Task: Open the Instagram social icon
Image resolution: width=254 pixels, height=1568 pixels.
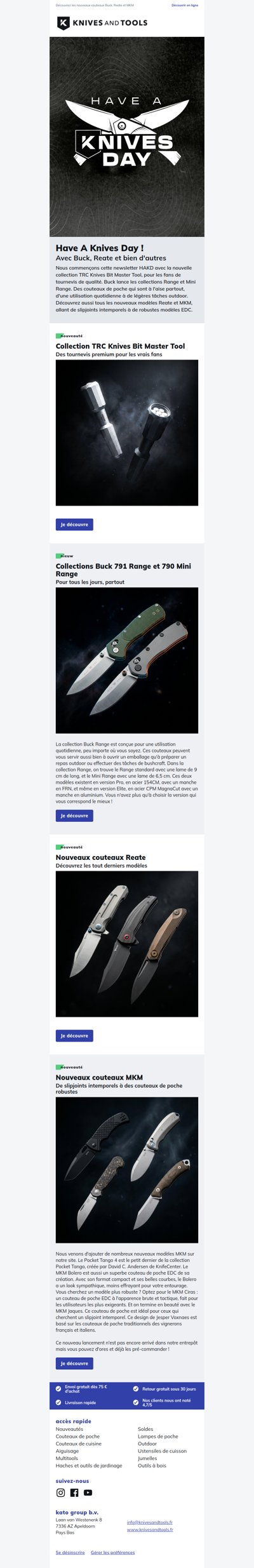Action: [x=61, y=1492]
